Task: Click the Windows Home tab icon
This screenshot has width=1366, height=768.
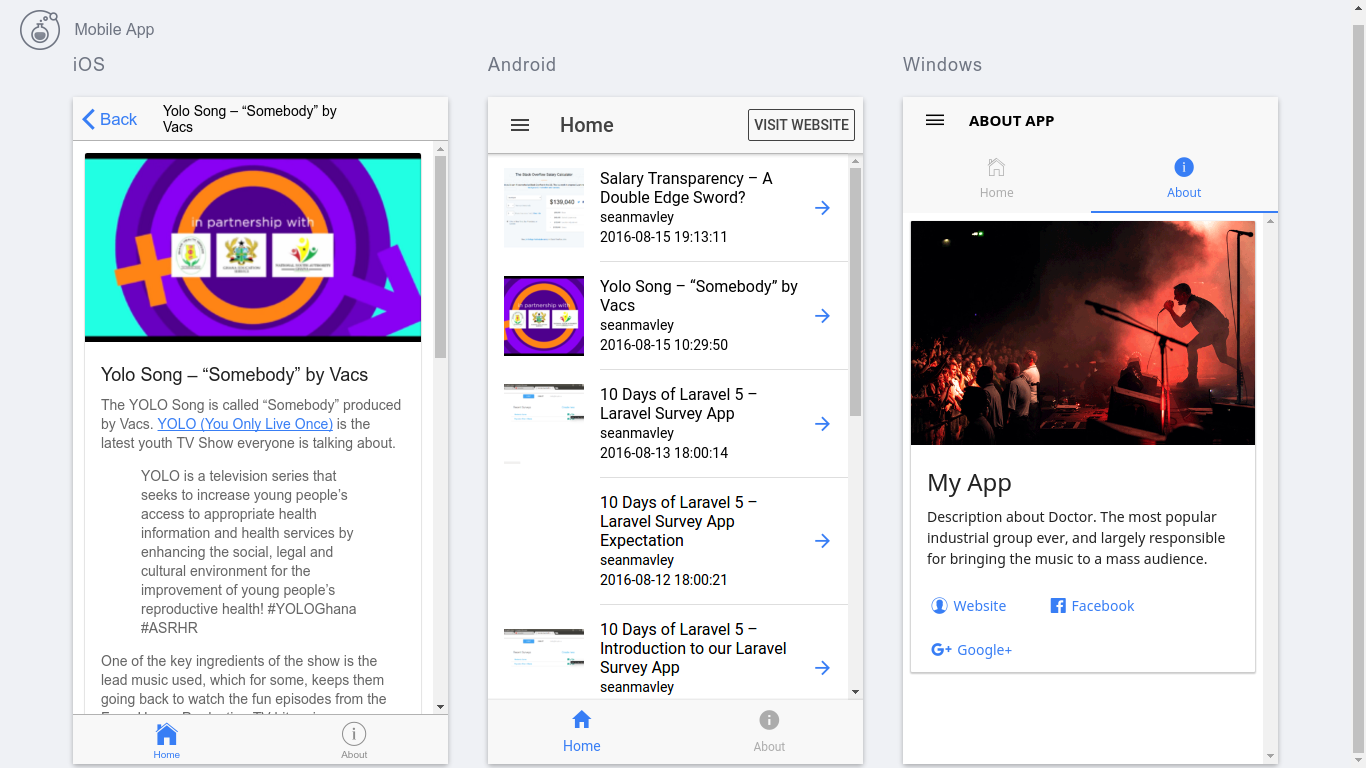Action: pyautogui.click(x=996, y=168)
